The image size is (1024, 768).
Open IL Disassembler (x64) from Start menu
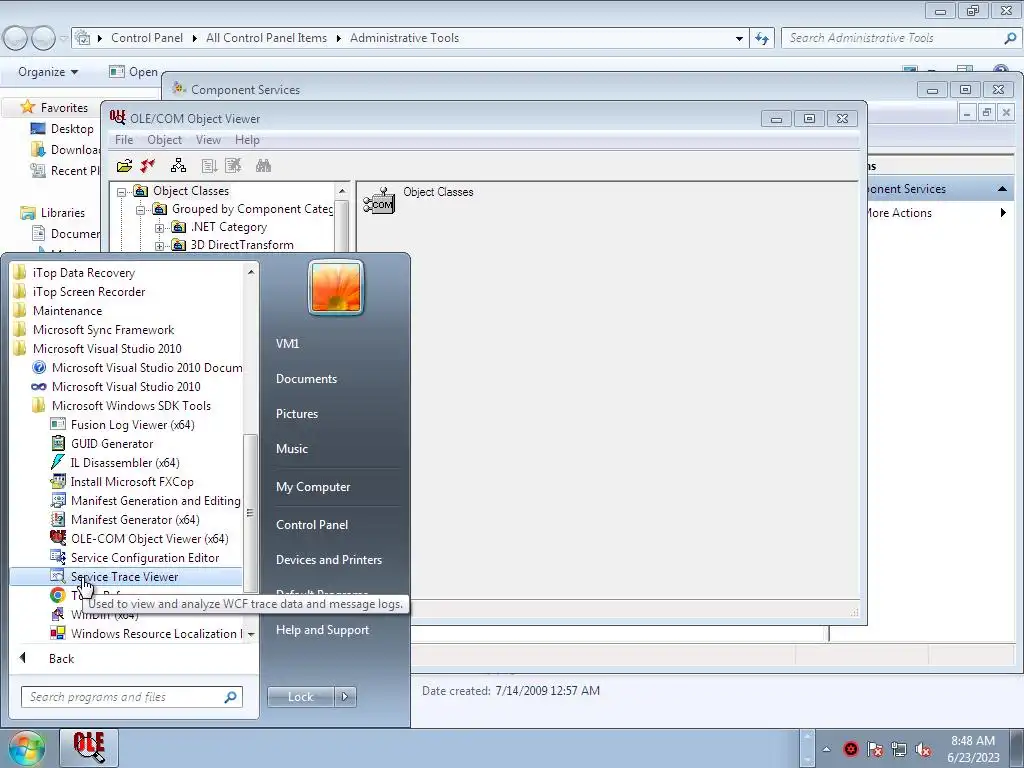pos(126,463)
